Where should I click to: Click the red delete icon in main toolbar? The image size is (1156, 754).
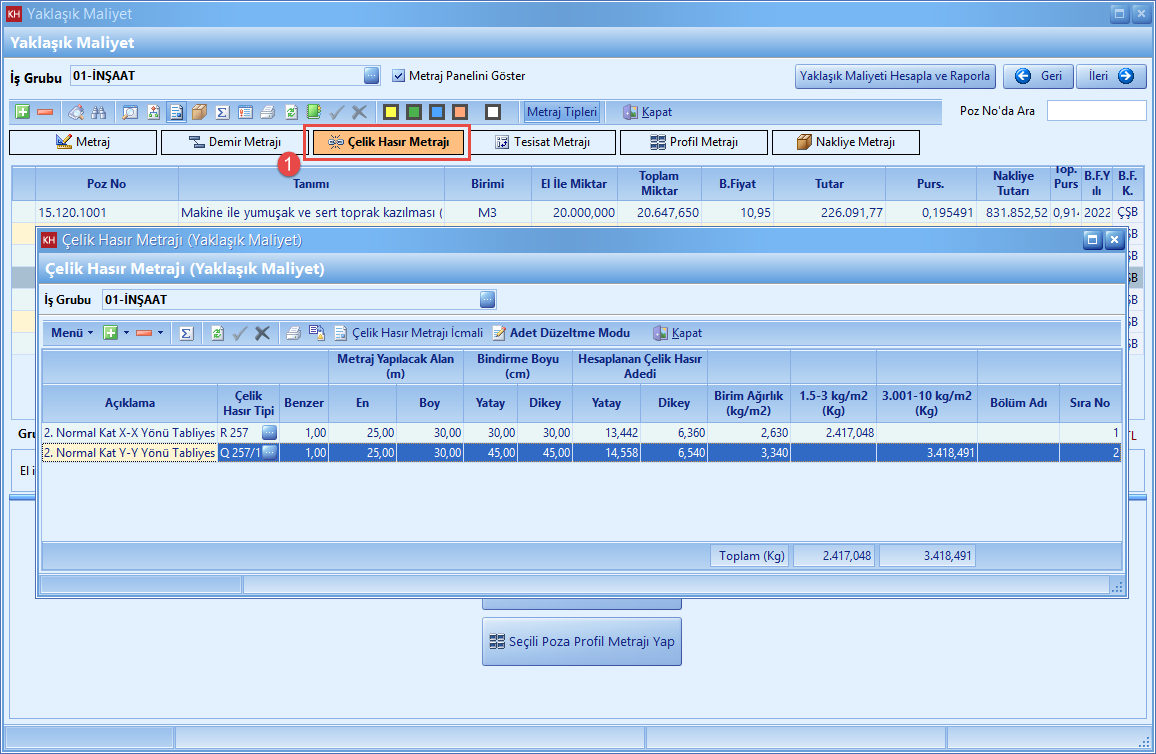45,112
